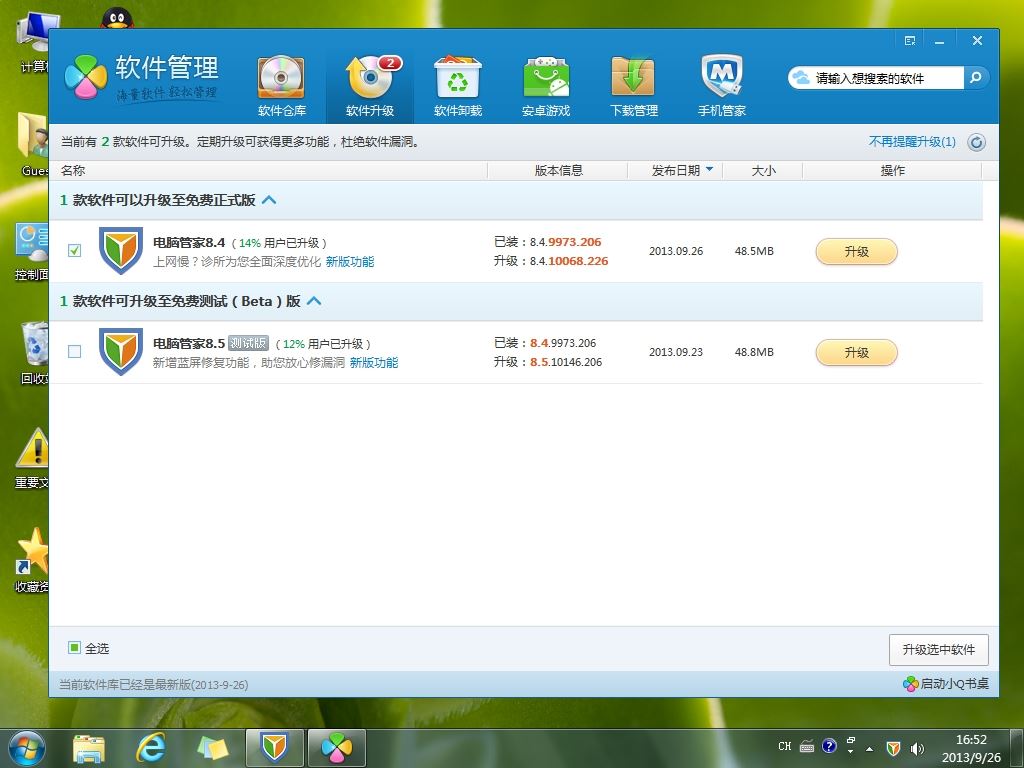
Task: Click the 操作 column header
Action: point(892,170)
